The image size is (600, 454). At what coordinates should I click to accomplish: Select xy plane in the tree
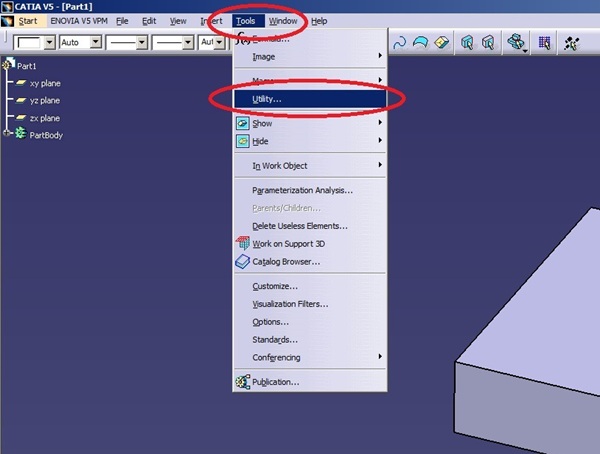tap(45, 83)
